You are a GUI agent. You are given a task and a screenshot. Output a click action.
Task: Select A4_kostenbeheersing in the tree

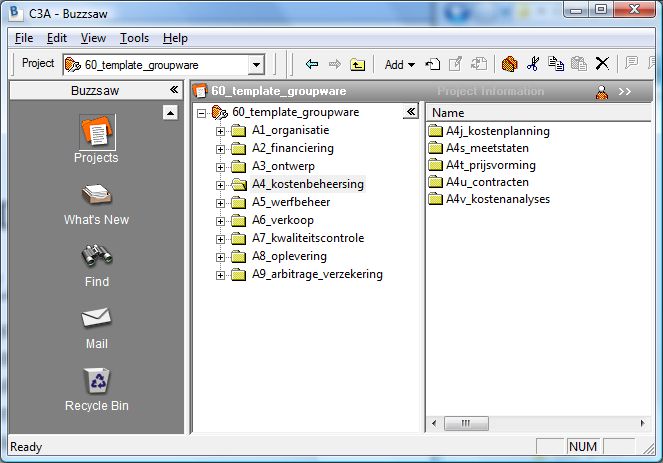308,184
